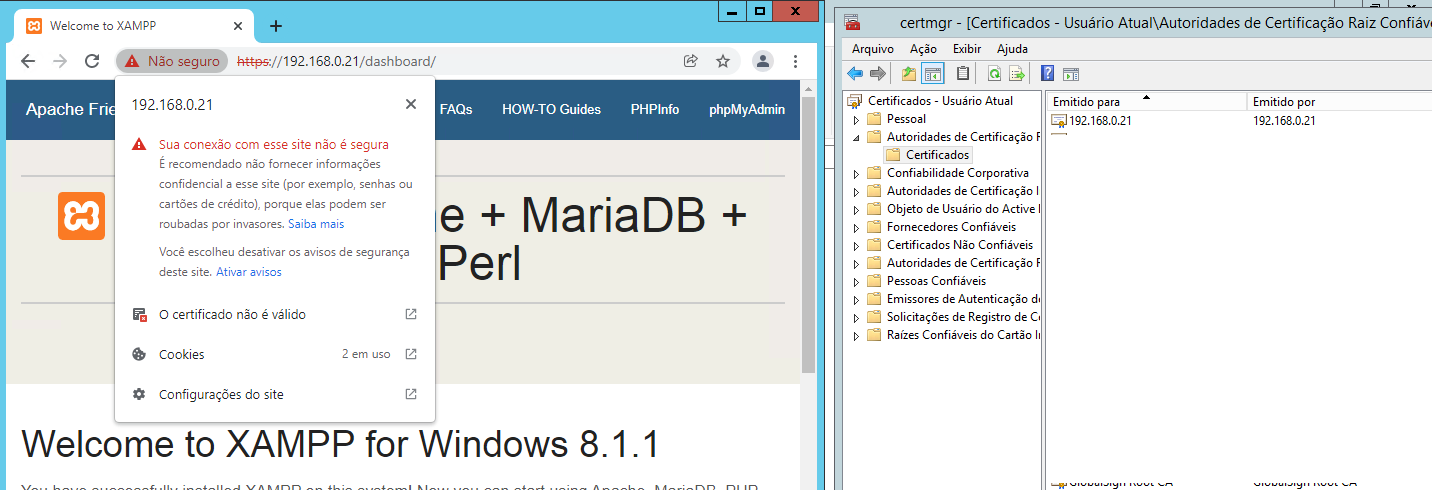This screenshot has width=1432, height=490.
Task: Click the Share page icon in address bar
Action: 690,61
